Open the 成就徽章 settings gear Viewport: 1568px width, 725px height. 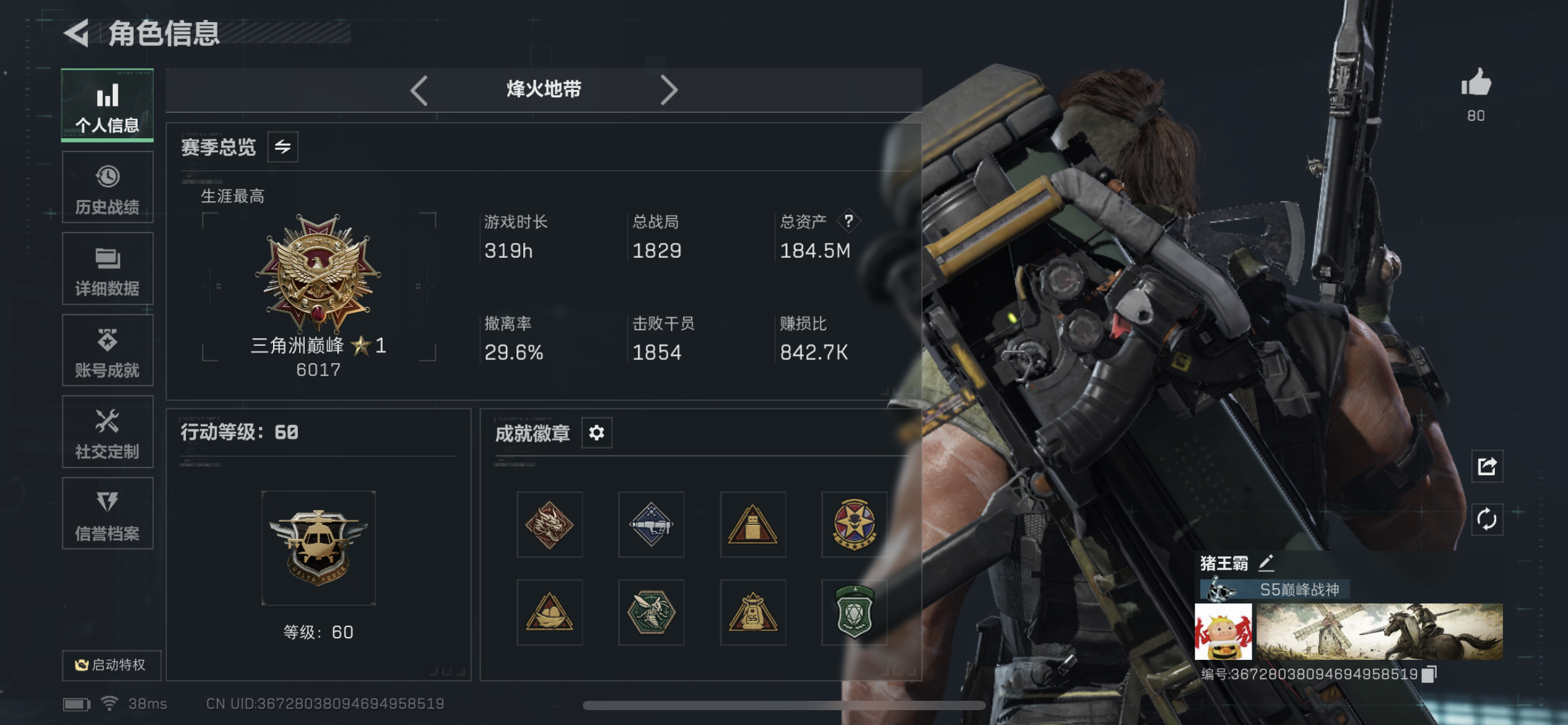tap(596, 433)
